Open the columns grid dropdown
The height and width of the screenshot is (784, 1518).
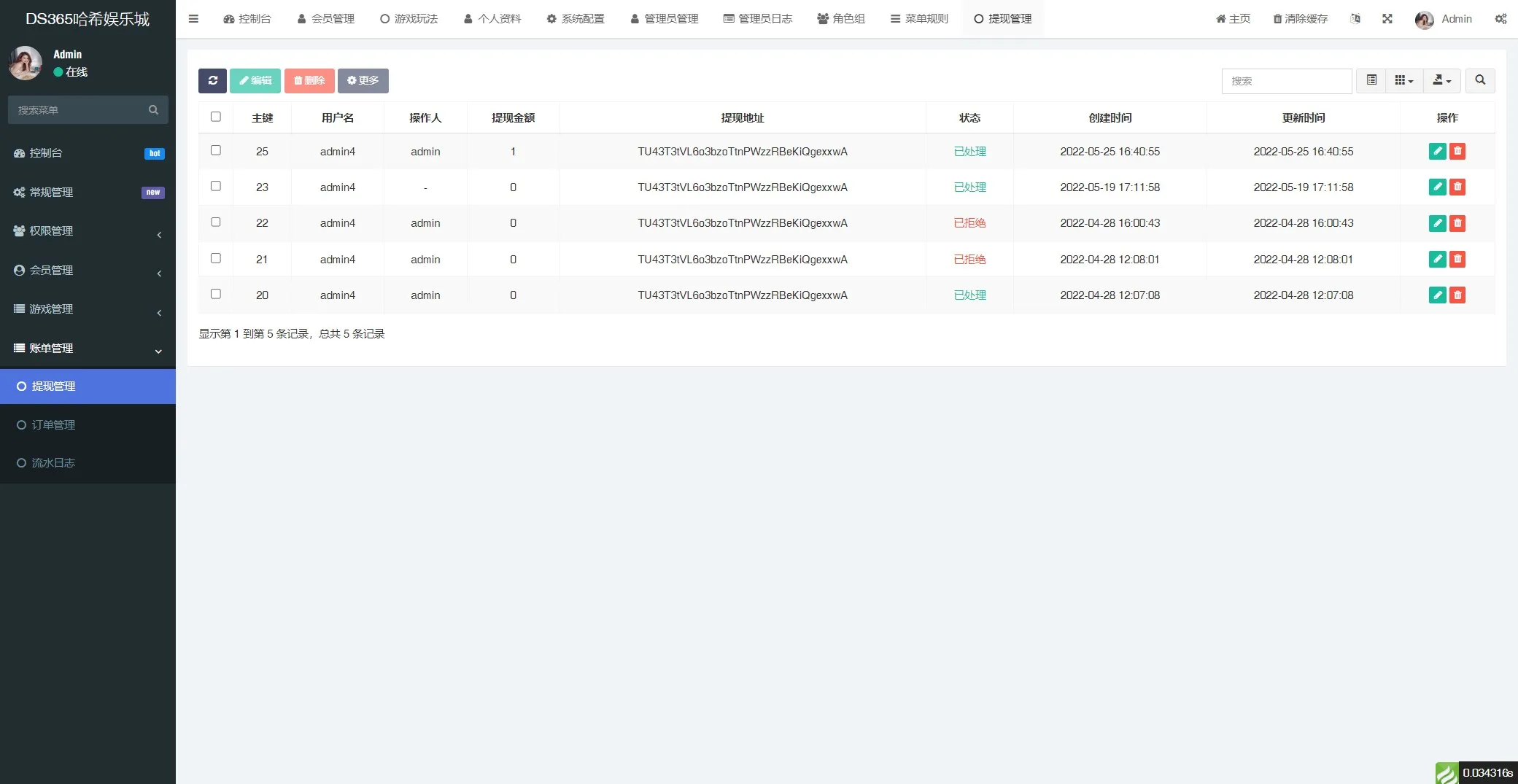[x=1403, y=80]
